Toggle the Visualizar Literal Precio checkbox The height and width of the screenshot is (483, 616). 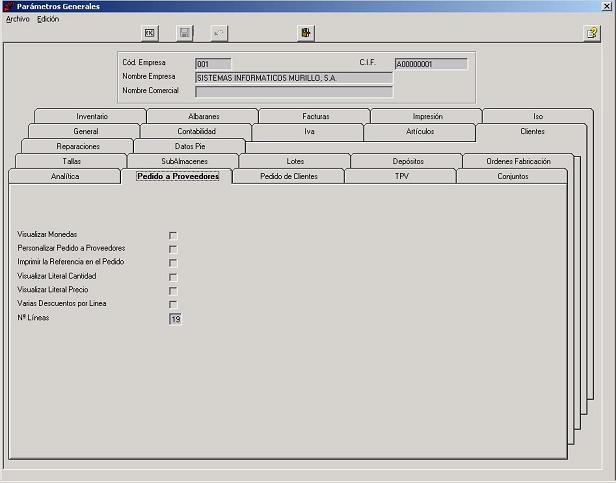pos(173,291)
